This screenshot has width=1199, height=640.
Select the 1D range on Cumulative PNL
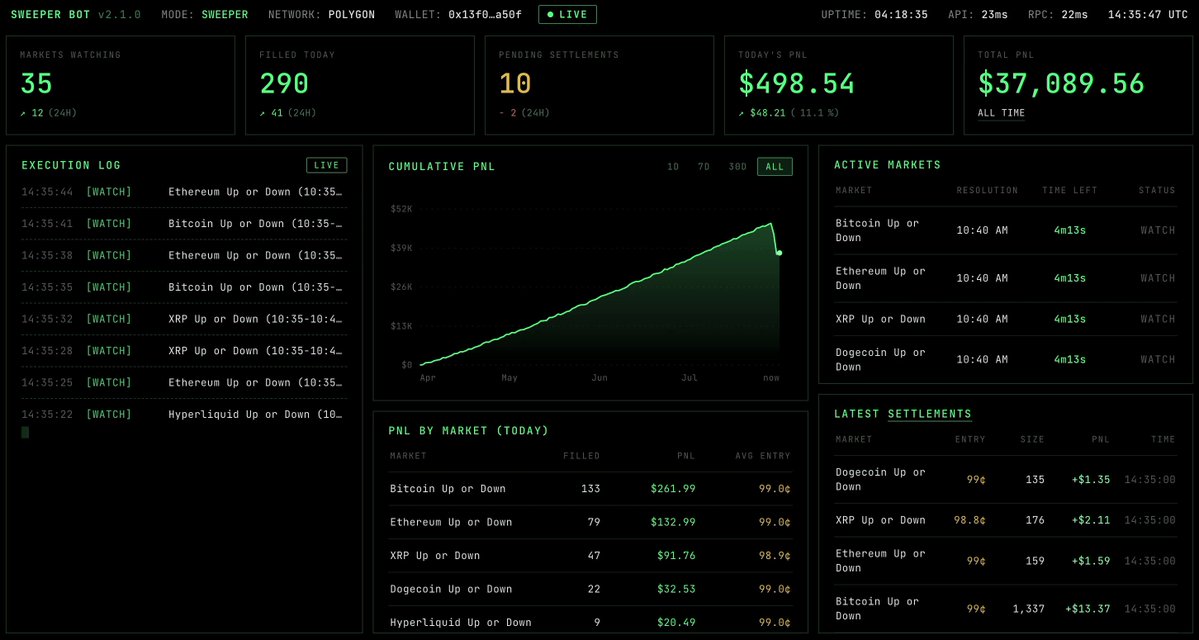(x=673, y=167)
